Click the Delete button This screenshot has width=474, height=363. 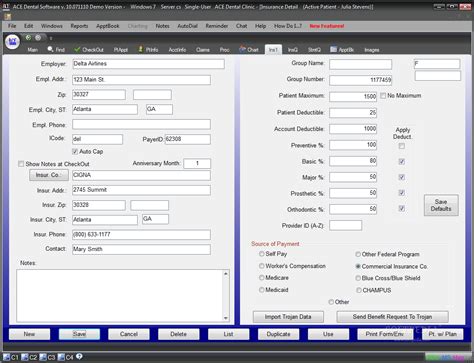tap(179, 334)
